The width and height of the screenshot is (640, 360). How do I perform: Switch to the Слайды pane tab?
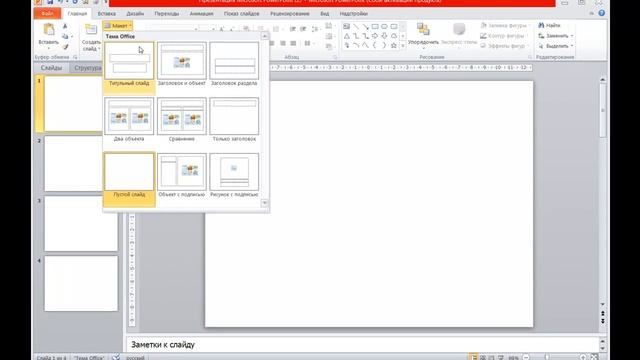[51, 68]
